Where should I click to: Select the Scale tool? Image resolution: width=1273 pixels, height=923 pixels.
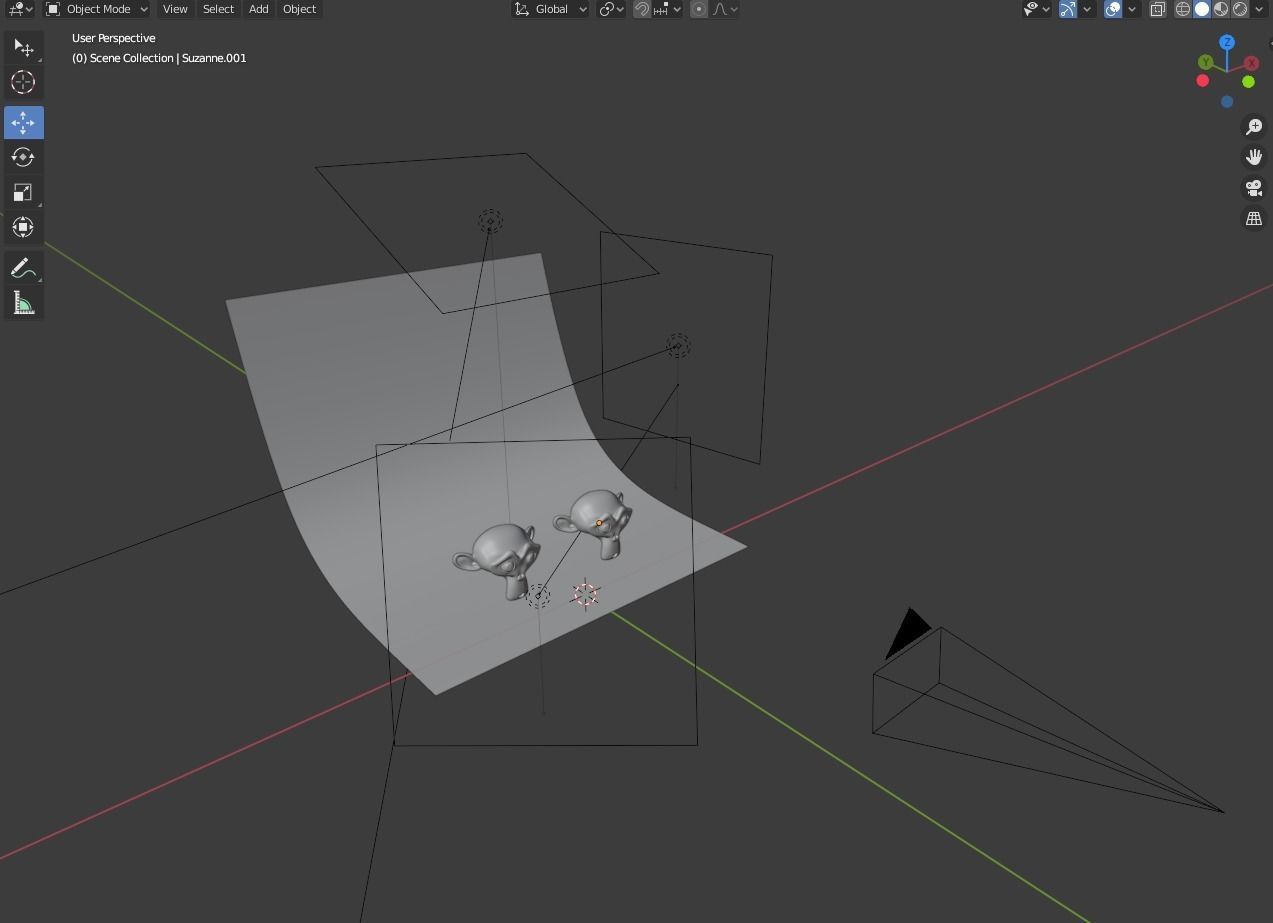pyautogui.click(x=23, y=192)
